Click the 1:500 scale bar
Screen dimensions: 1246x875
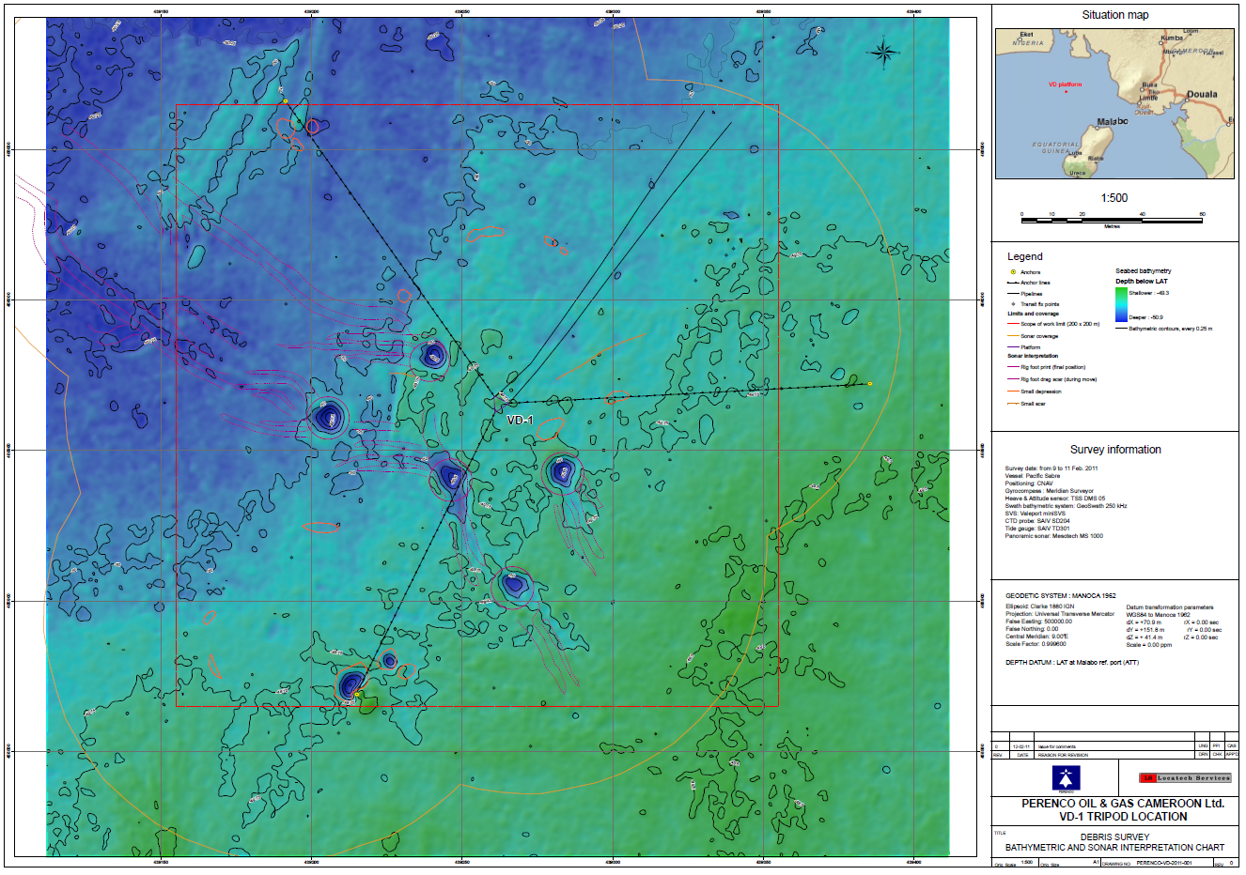(x=1111, y=215)
